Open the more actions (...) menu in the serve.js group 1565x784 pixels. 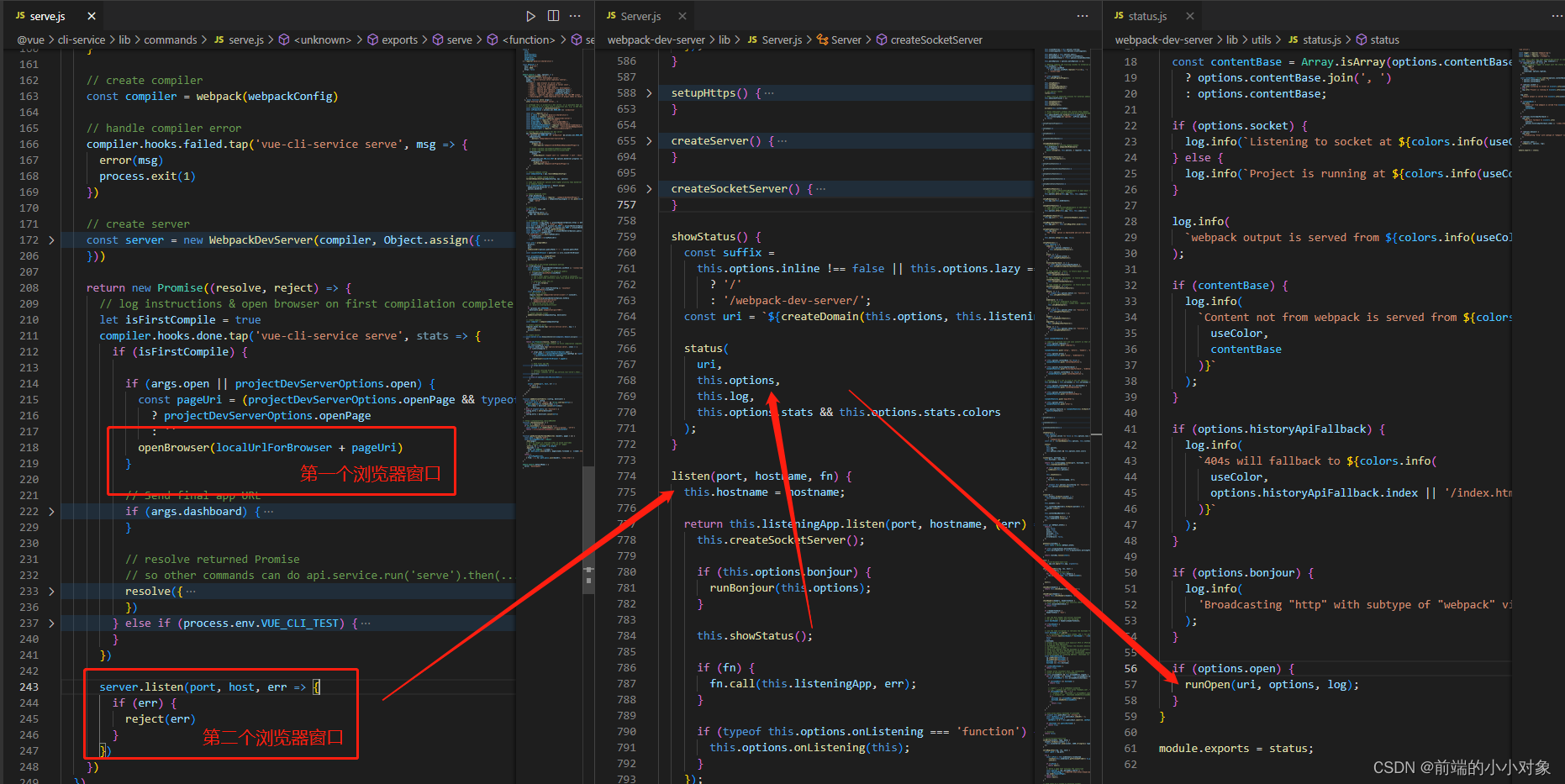click(575, 15)
